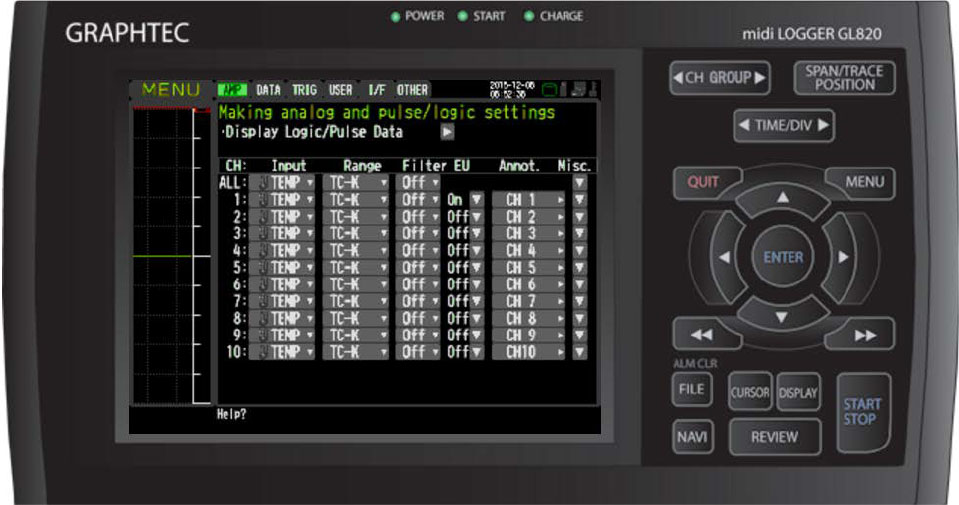The height and width of the screenshot is (505, 959).
Task: Open channel 8 Misc. arrow
Action: click(579, 319)
